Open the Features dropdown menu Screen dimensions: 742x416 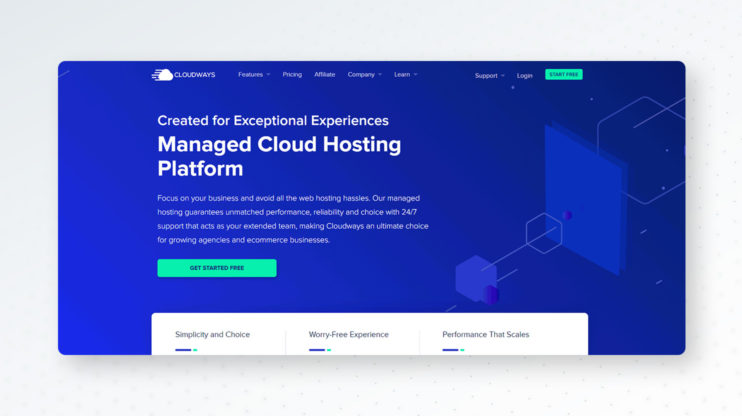tap(254, 75)
